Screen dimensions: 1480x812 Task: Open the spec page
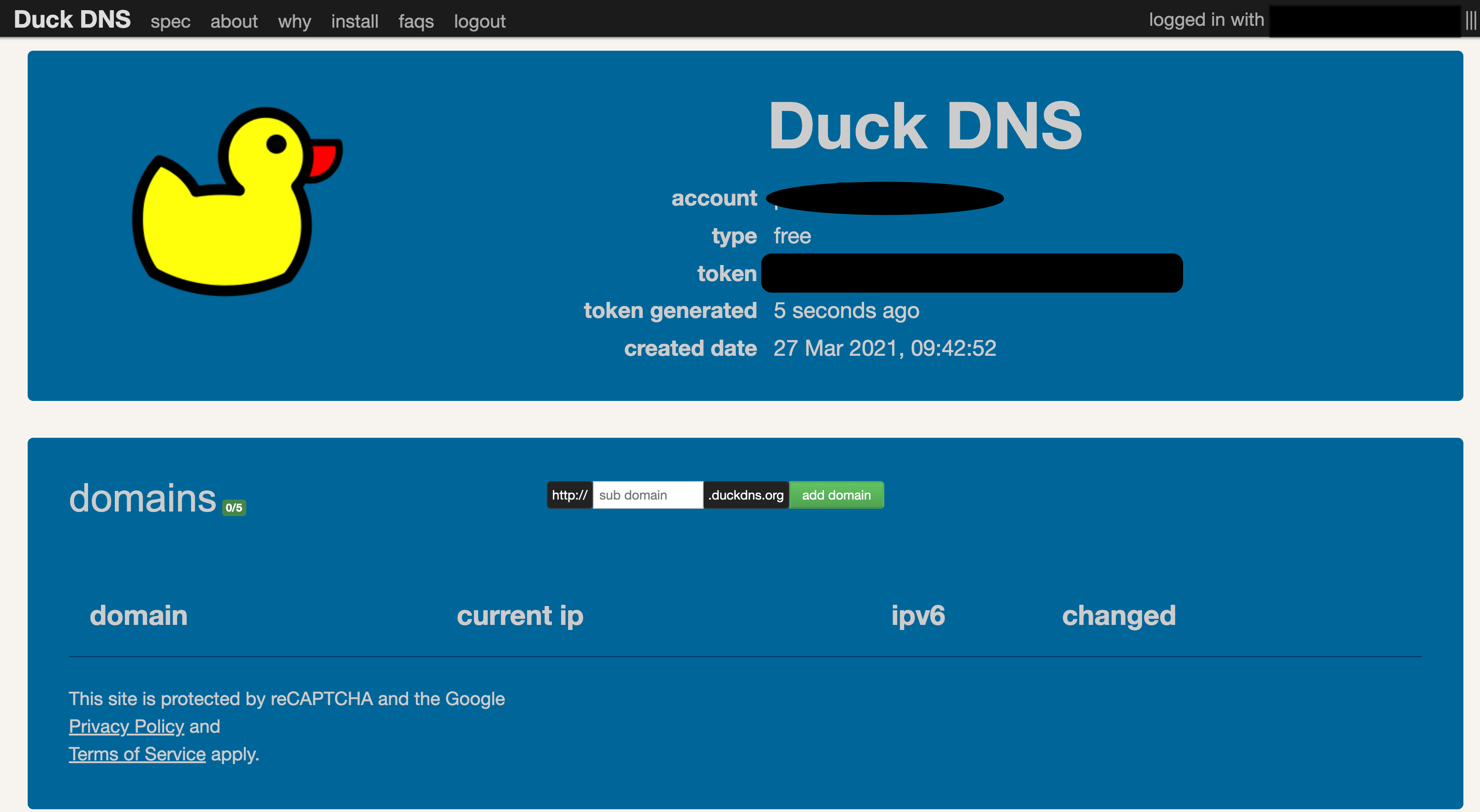coord(170,21)
